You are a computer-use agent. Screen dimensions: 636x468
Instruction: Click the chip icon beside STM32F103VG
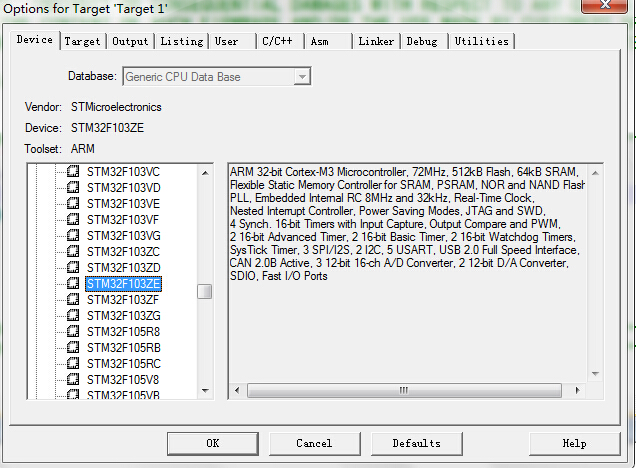(73, 235)
